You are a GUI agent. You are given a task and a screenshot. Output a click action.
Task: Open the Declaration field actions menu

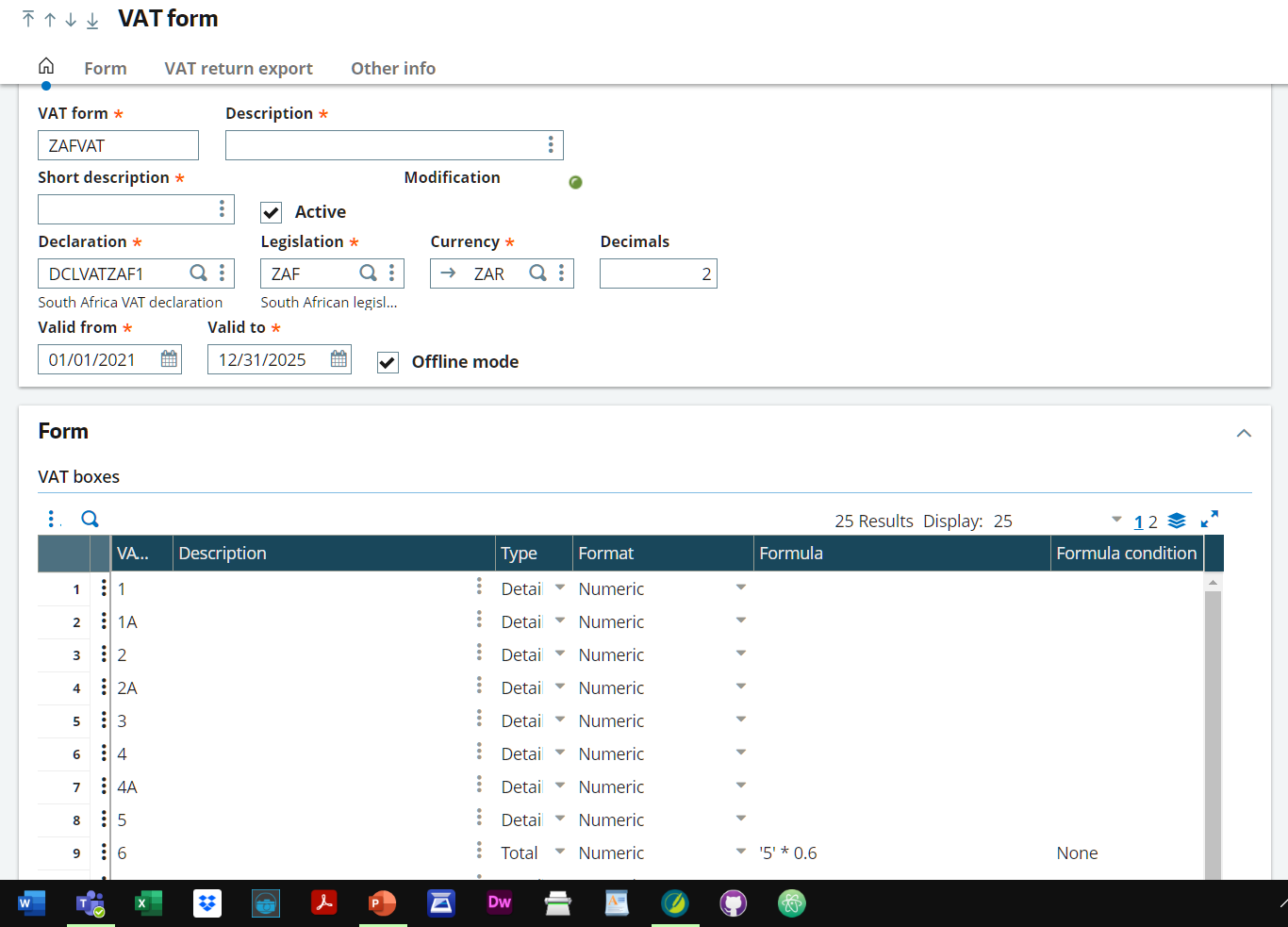[222, 273]
